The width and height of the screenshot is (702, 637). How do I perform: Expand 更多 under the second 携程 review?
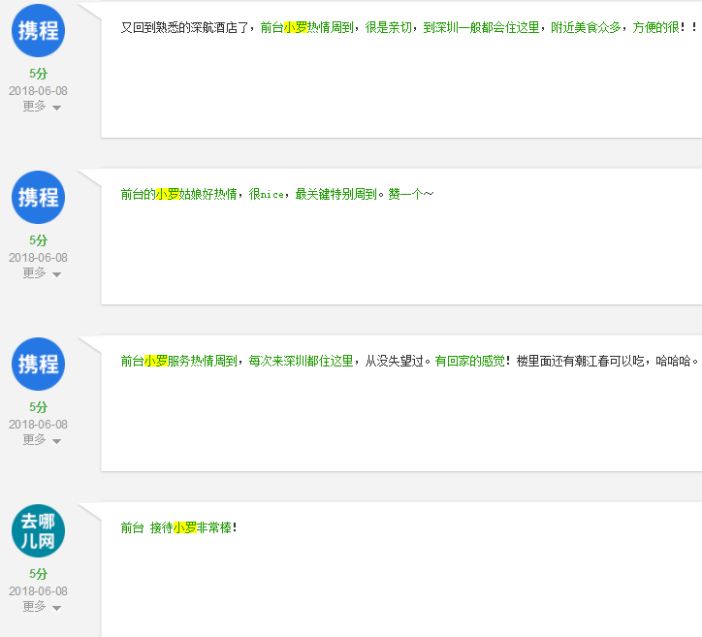(41, 273)
